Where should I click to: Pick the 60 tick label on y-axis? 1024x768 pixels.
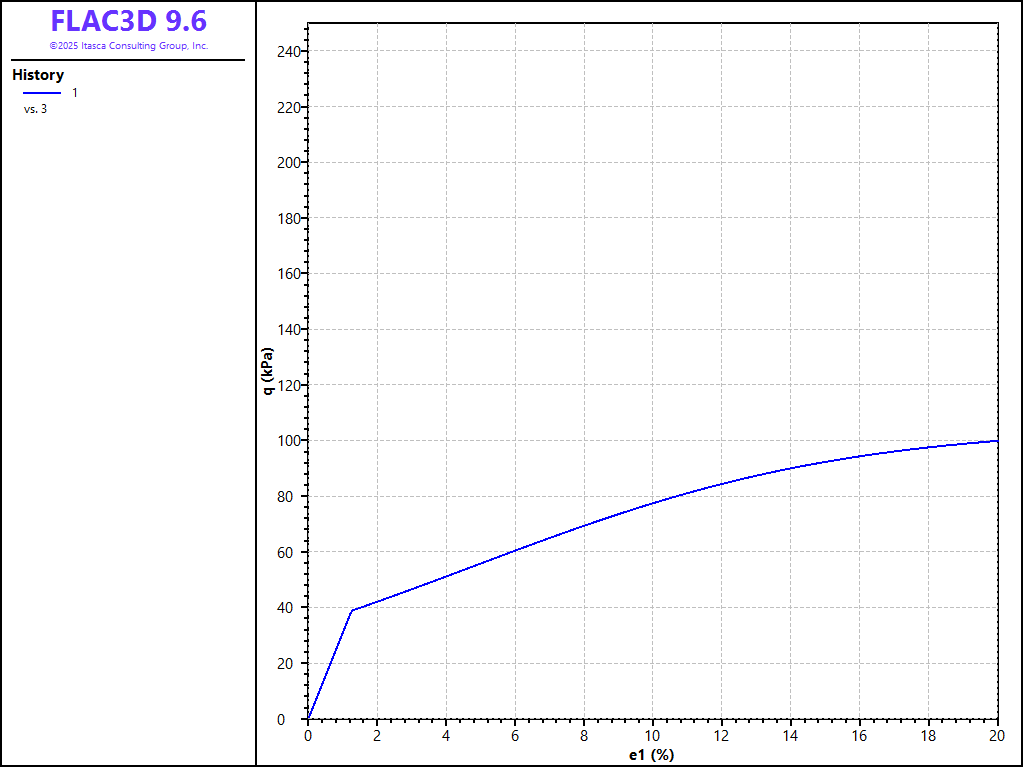[x=291, y=552]
